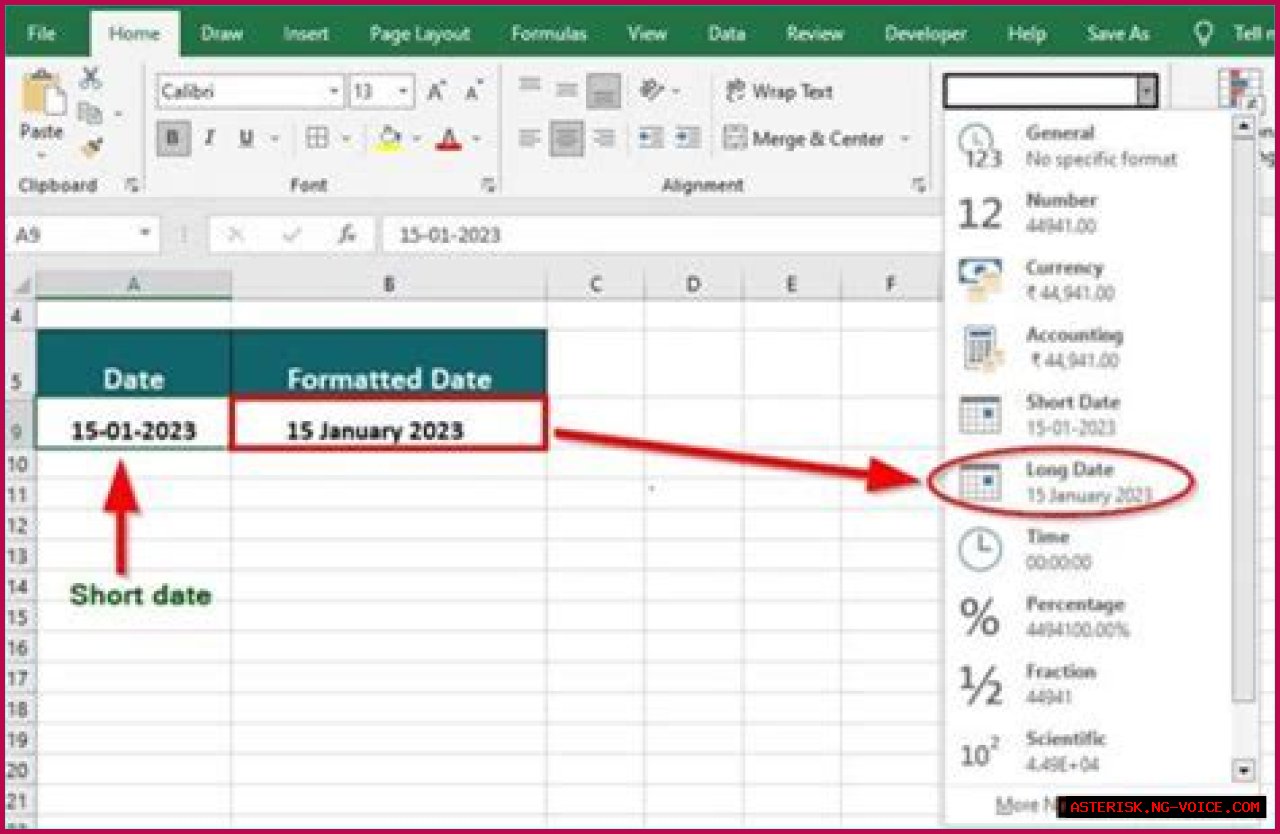1280x834 pixels.
Task: Toggle Wrap Text
Action: 781,92
